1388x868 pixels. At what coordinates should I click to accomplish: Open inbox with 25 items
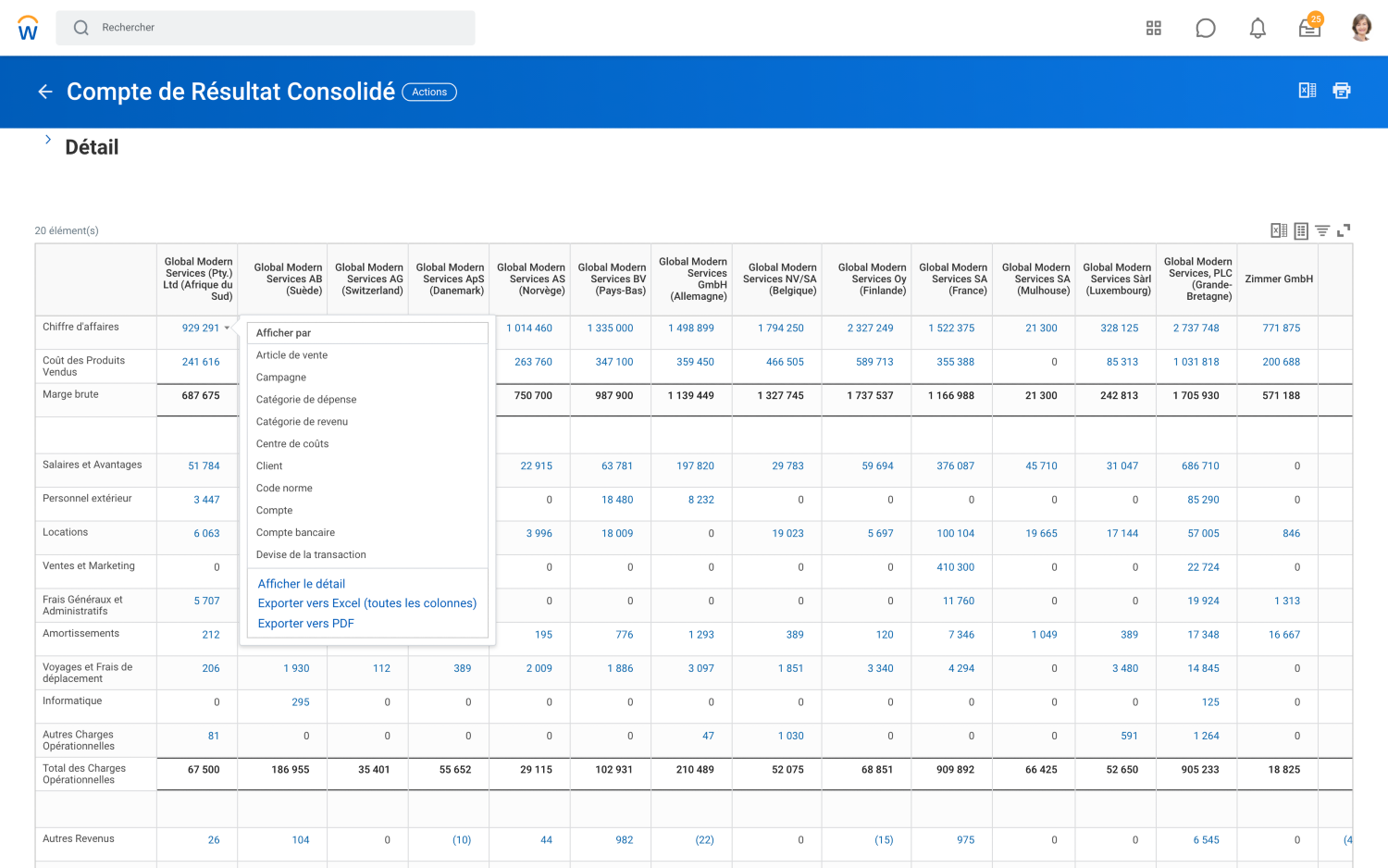pos(1309,28)
